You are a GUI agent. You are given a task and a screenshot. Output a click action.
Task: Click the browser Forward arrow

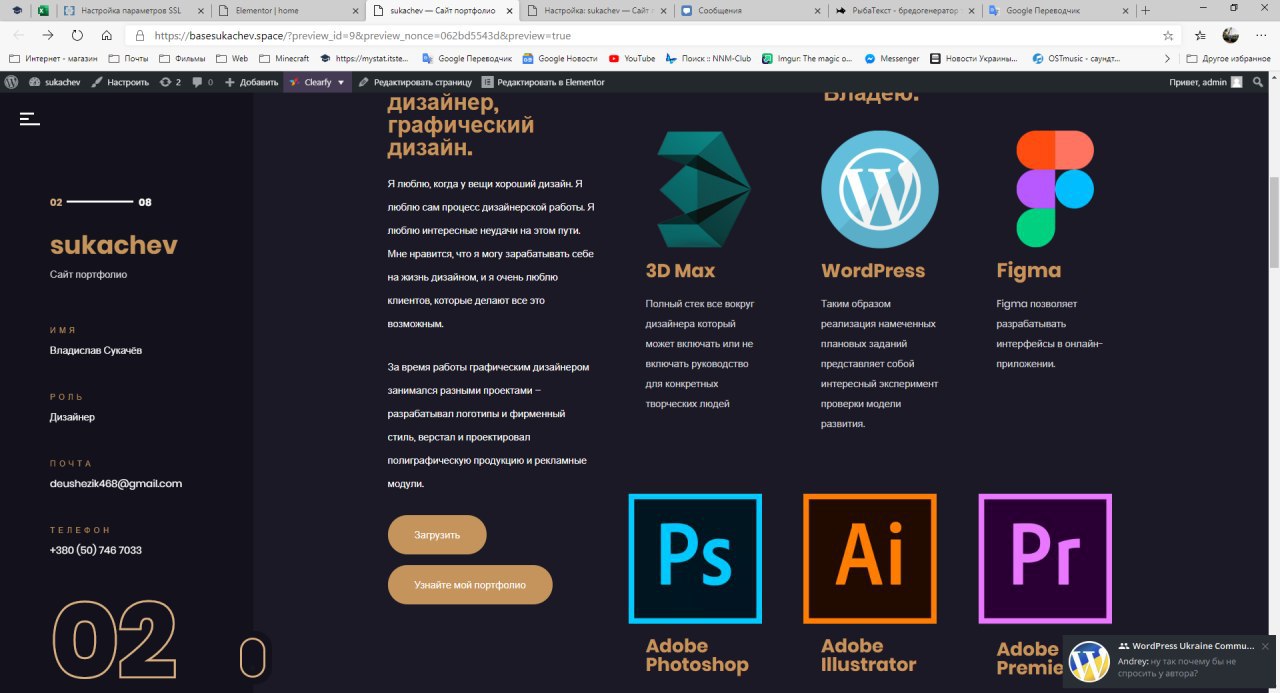(48, 35)
